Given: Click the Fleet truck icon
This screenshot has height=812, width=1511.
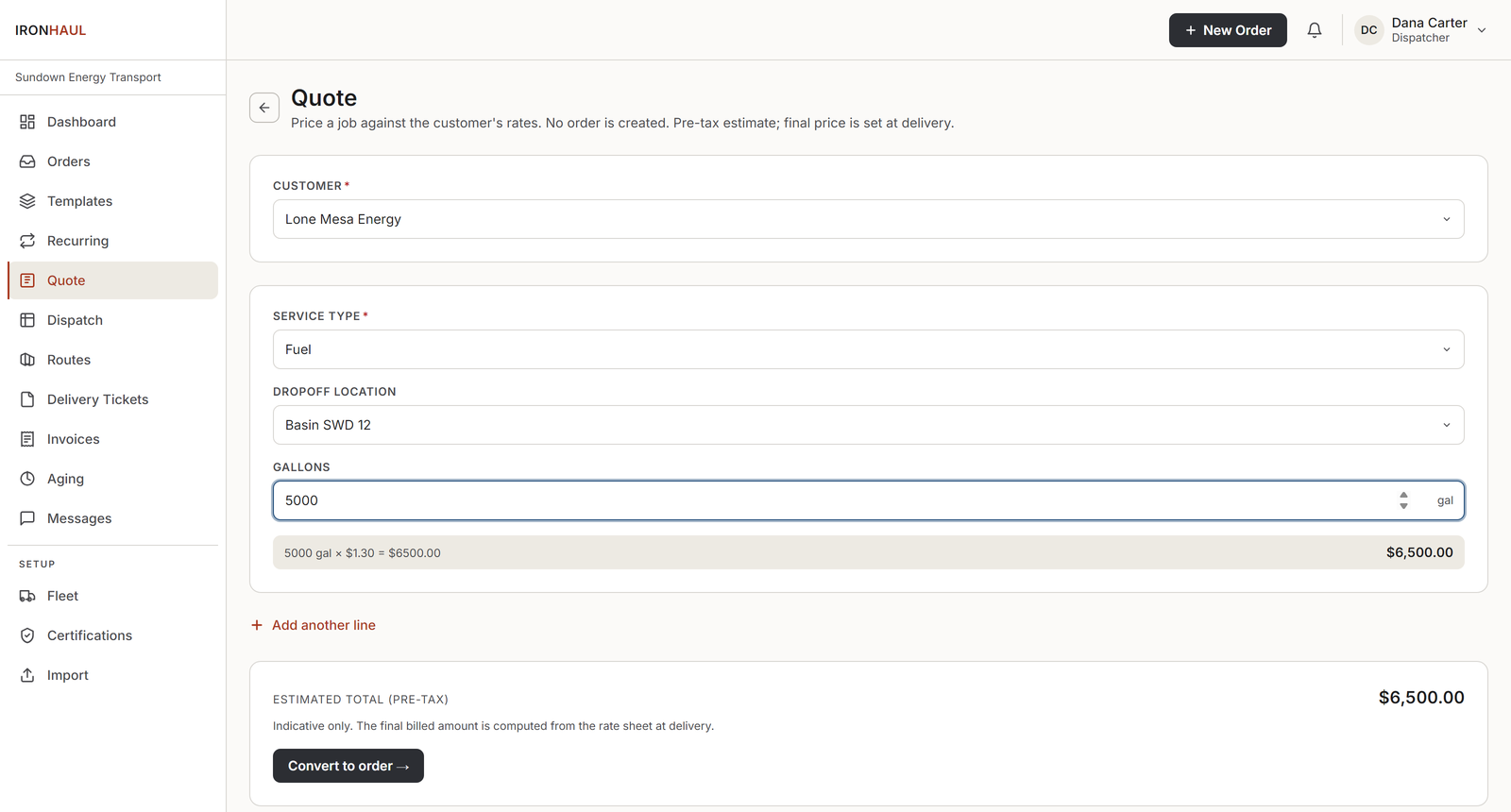Looking at the screenshot, I should tap(27, 596).
